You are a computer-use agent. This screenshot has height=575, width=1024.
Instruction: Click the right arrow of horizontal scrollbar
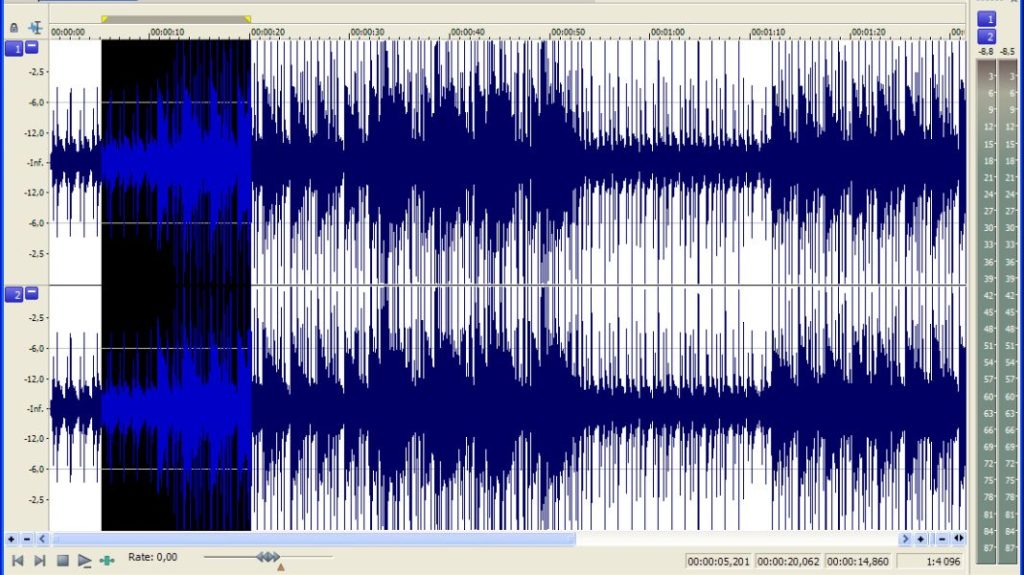pos(905,539)
